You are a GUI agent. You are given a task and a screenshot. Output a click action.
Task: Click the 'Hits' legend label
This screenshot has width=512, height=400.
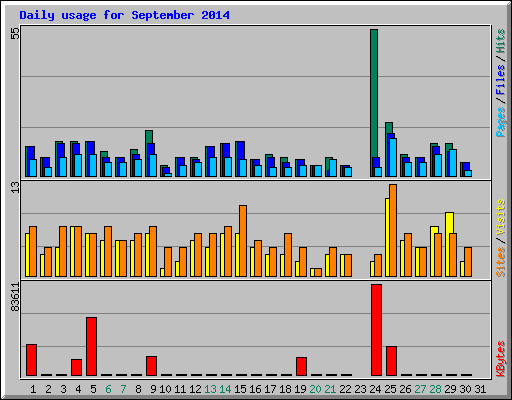pyautogui.click(x=500, y=41)
